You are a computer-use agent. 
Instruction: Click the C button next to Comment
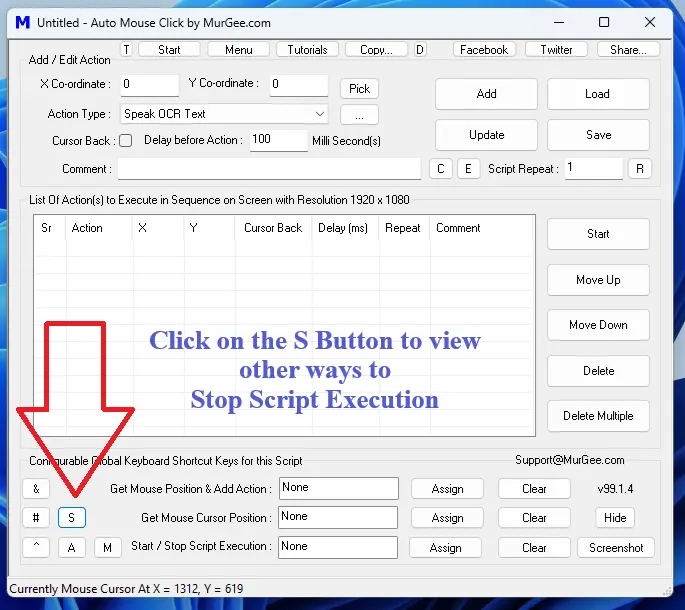click(440, 169)
